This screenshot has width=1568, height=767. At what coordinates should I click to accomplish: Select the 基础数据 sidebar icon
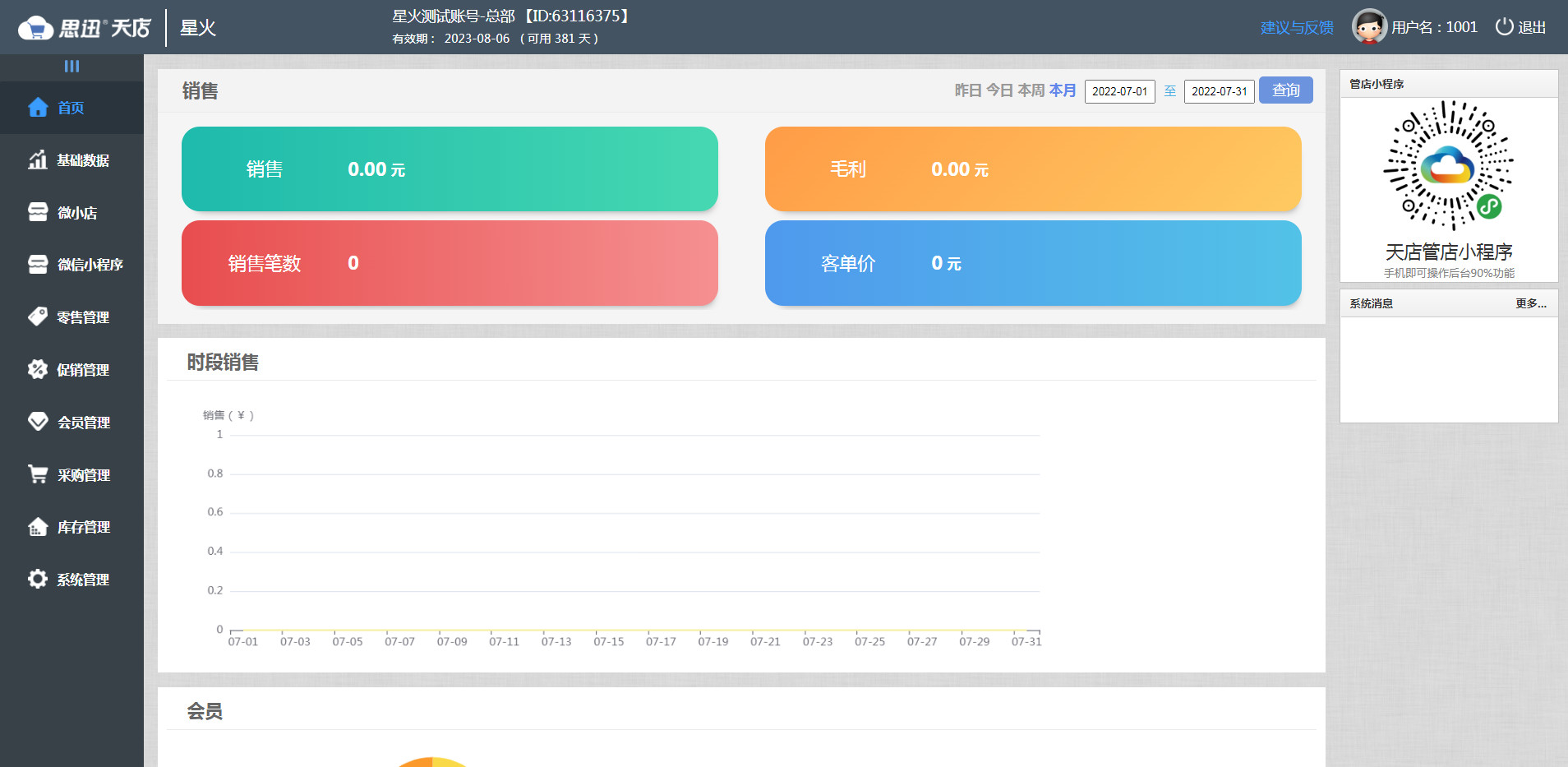(x=82, y=160)
